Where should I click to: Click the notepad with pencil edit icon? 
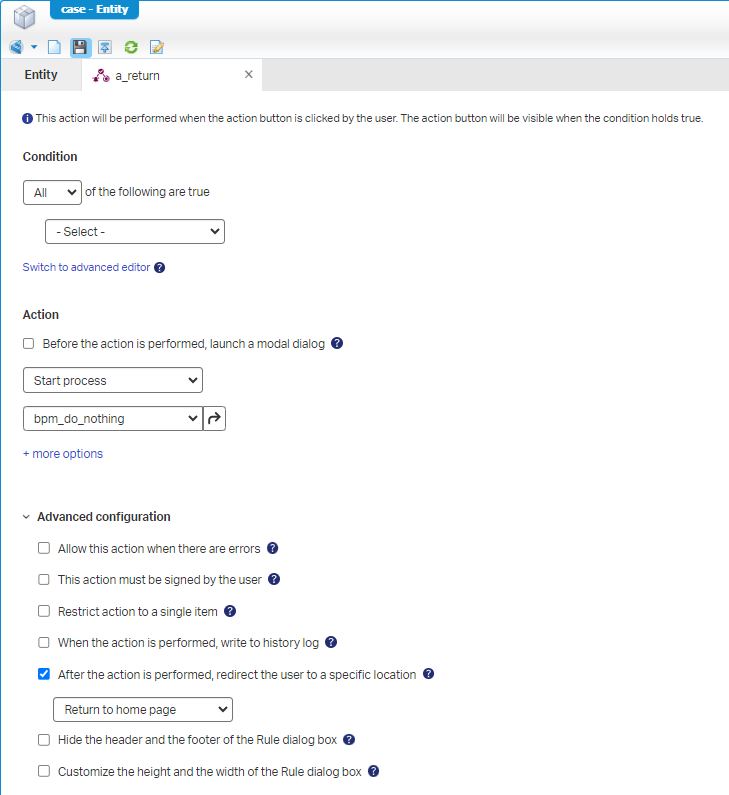coord(157,47)
